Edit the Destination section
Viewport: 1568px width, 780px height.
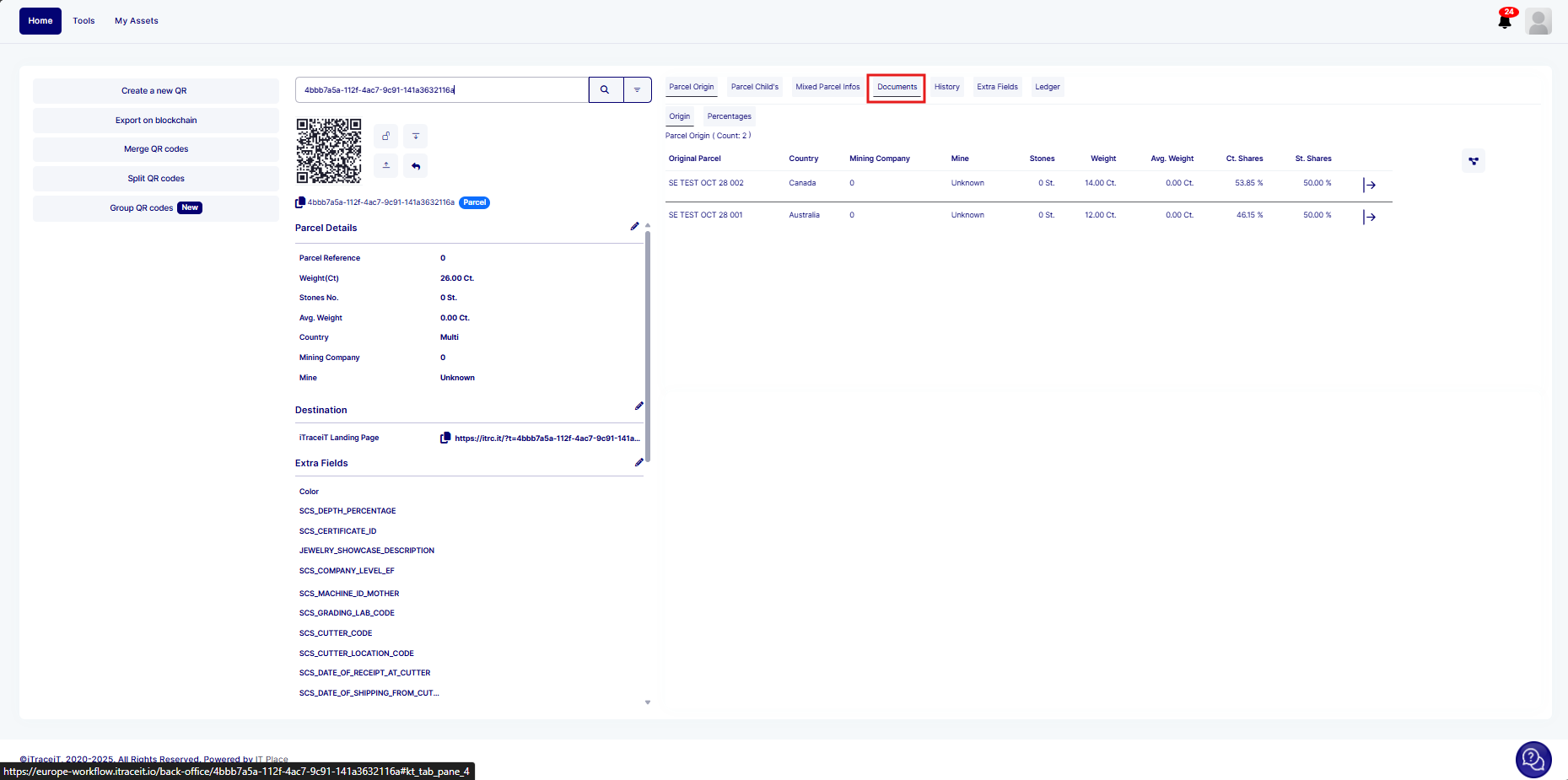[639, 406]
